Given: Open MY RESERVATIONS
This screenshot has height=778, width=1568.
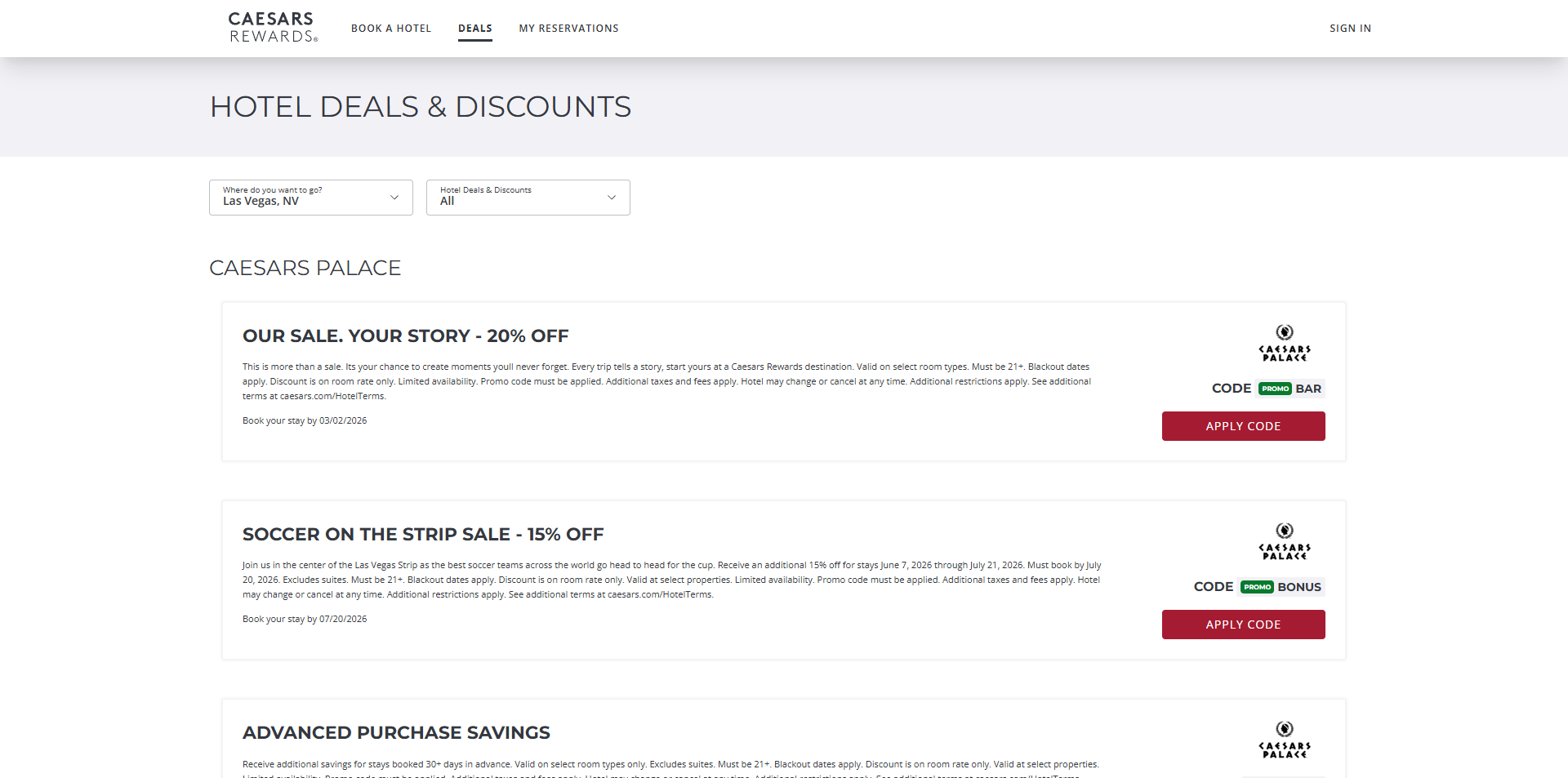Looking at the screenshot, I should tap(568, 28).
